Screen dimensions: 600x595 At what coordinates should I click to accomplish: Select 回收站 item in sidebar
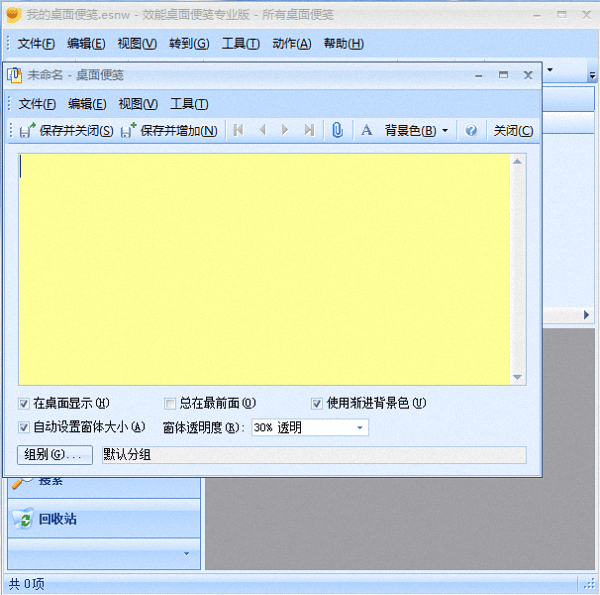[x=104, y=519]
